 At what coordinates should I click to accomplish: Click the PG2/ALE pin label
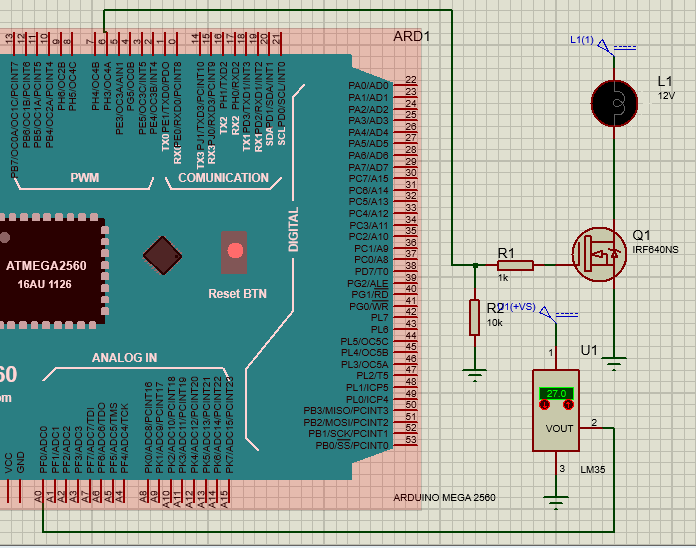(368, 283)
